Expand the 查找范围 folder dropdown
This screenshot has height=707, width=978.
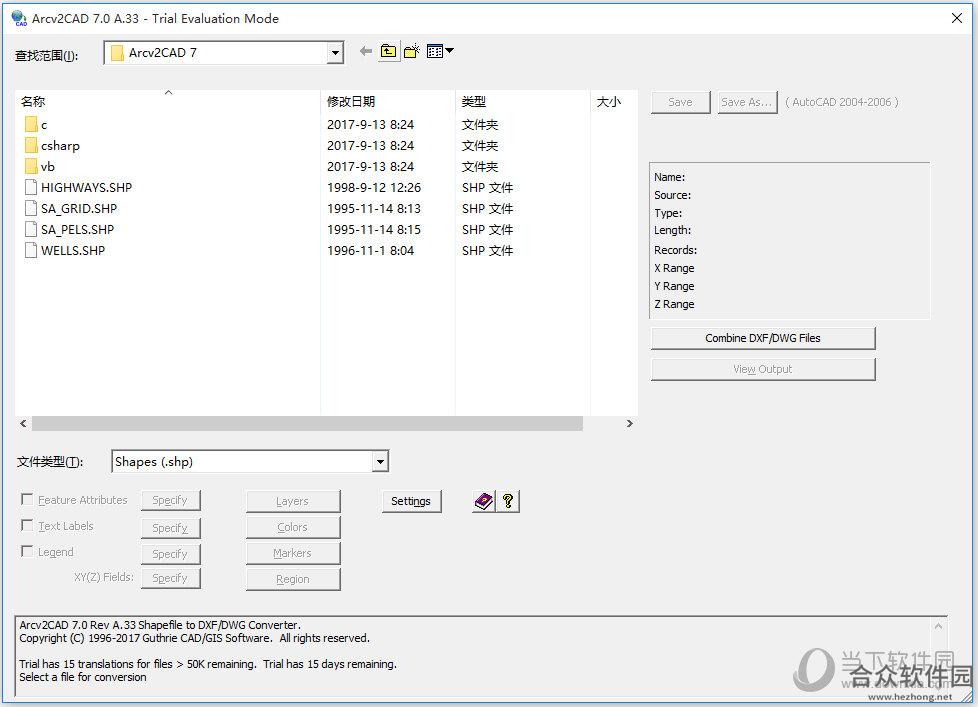[x=336, y=53]
